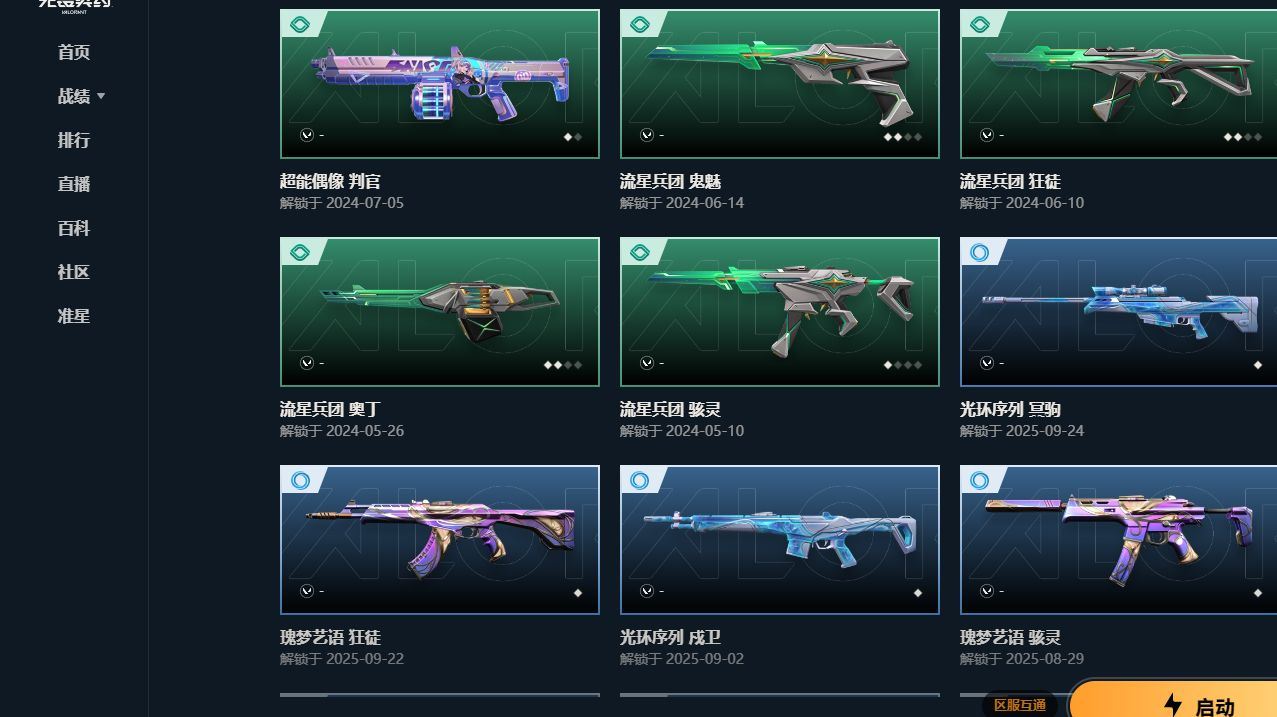This screenshot has width=1277, height=717.
Task: Open the 直播 page
Action: [74, 184]
